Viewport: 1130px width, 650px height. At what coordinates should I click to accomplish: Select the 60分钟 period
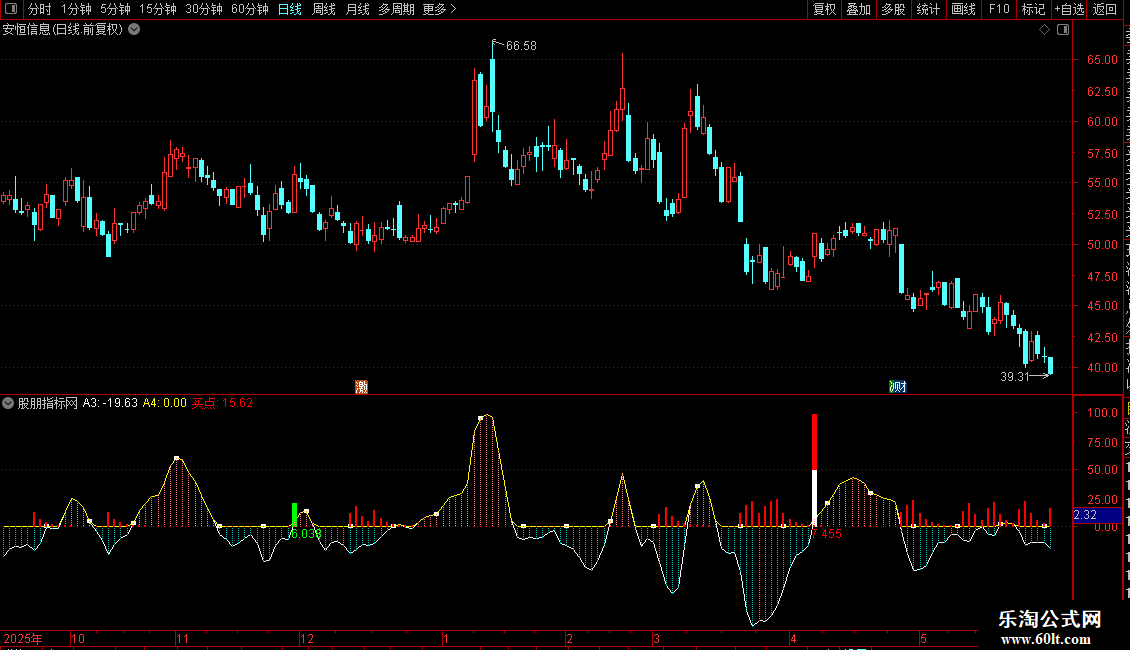pos(250,9)
